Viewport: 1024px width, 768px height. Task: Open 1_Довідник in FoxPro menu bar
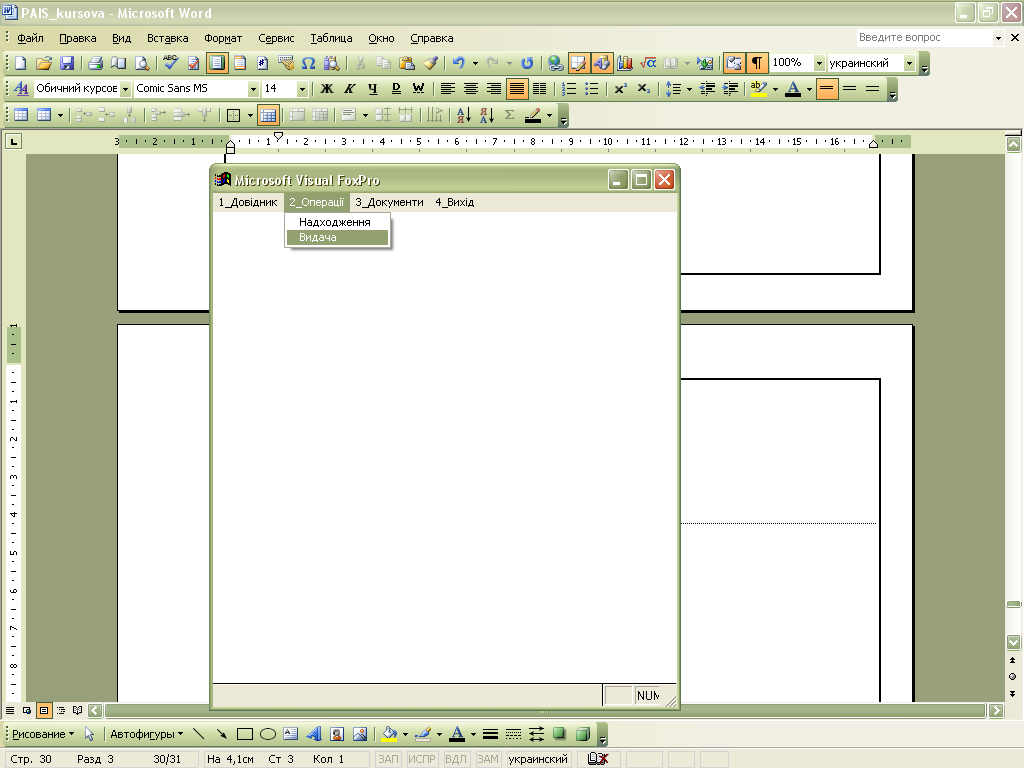(x=248, y=202)
